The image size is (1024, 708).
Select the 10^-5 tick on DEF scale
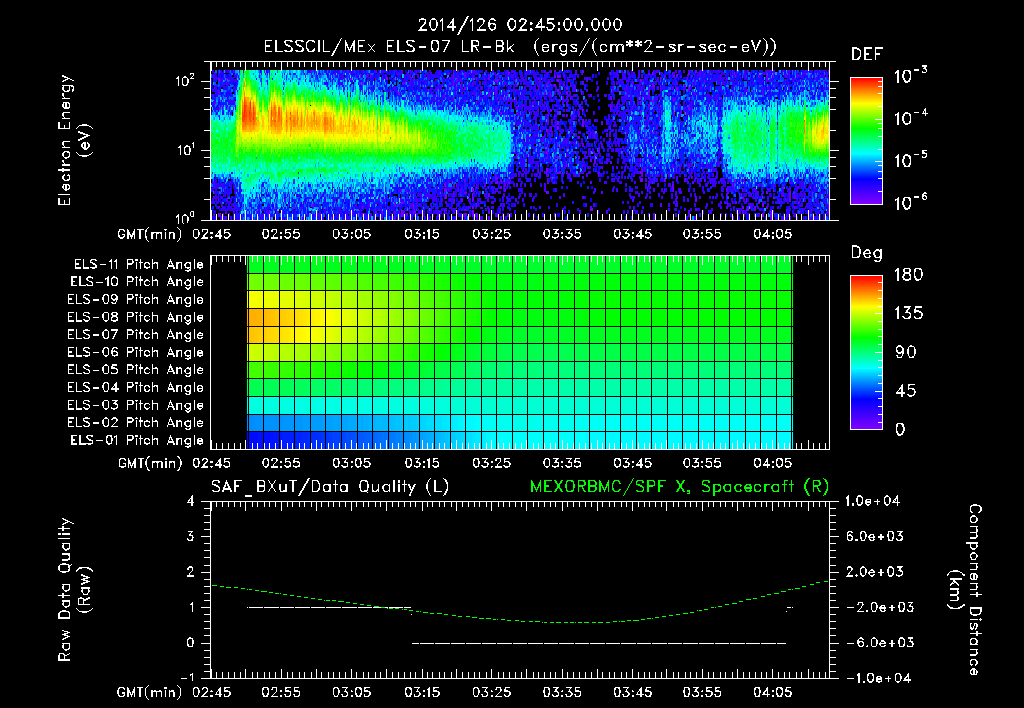[910, 159]
